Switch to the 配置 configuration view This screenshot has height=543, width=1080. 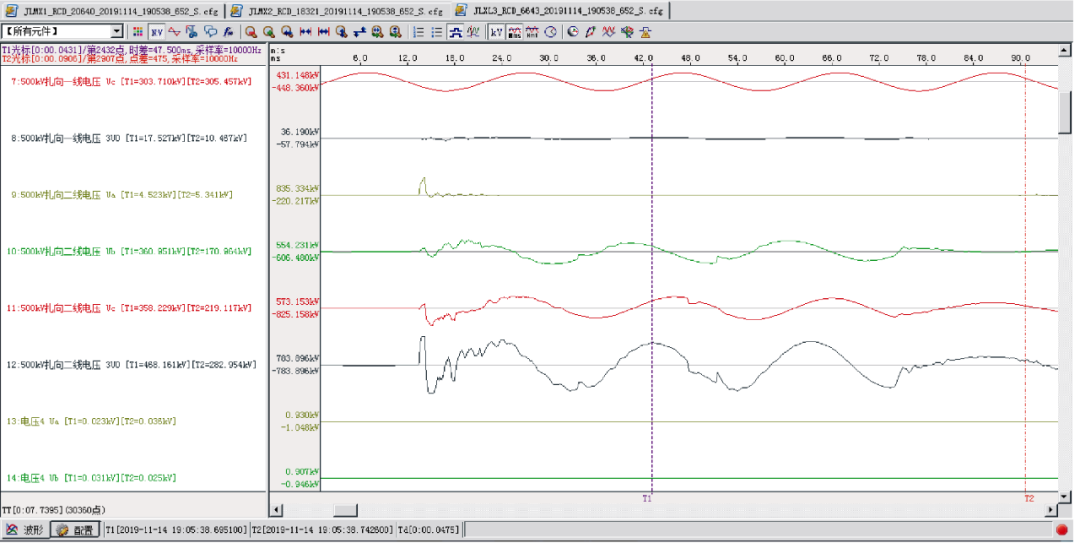[76, 530]
